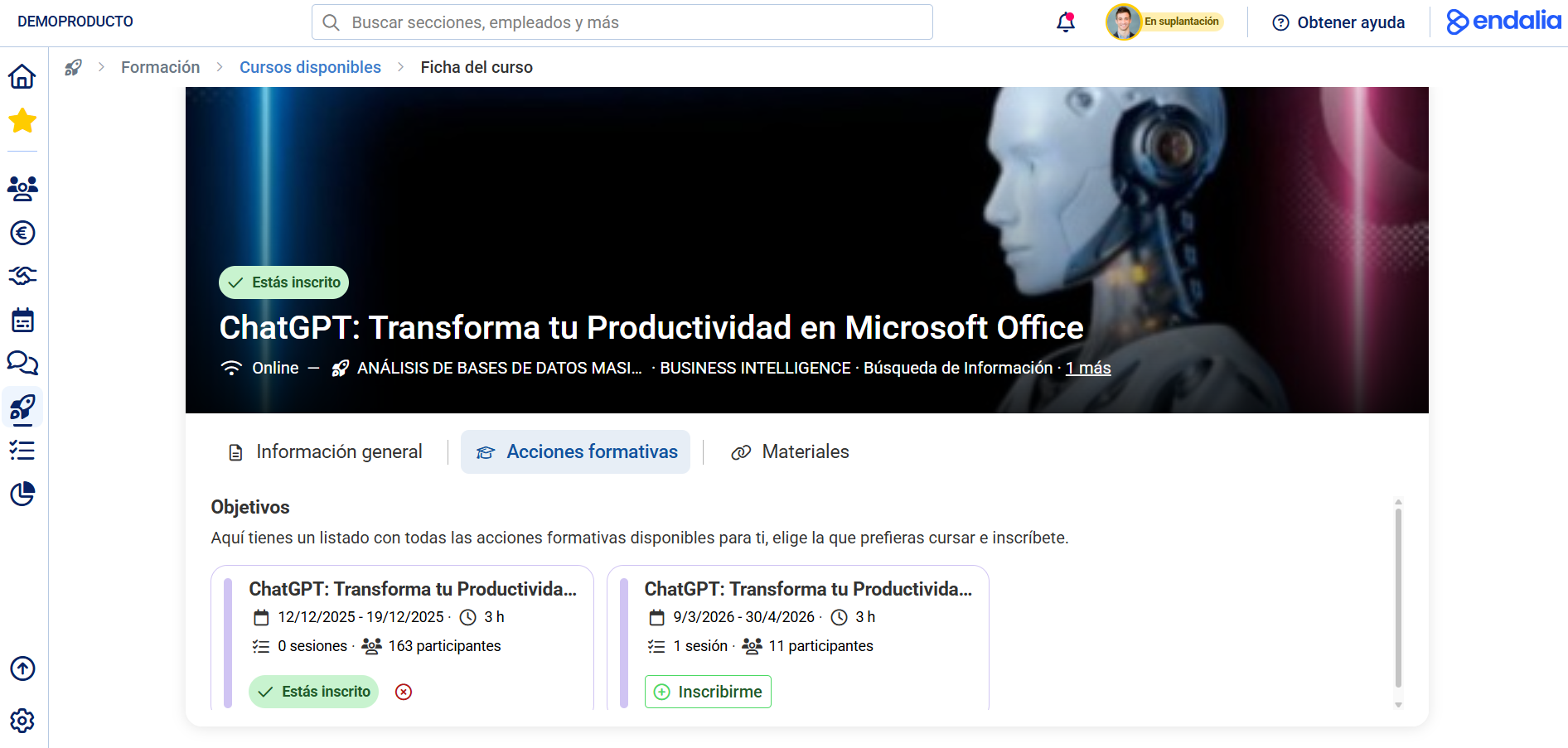Open the calendar icon in sidebar

[22, 320]
